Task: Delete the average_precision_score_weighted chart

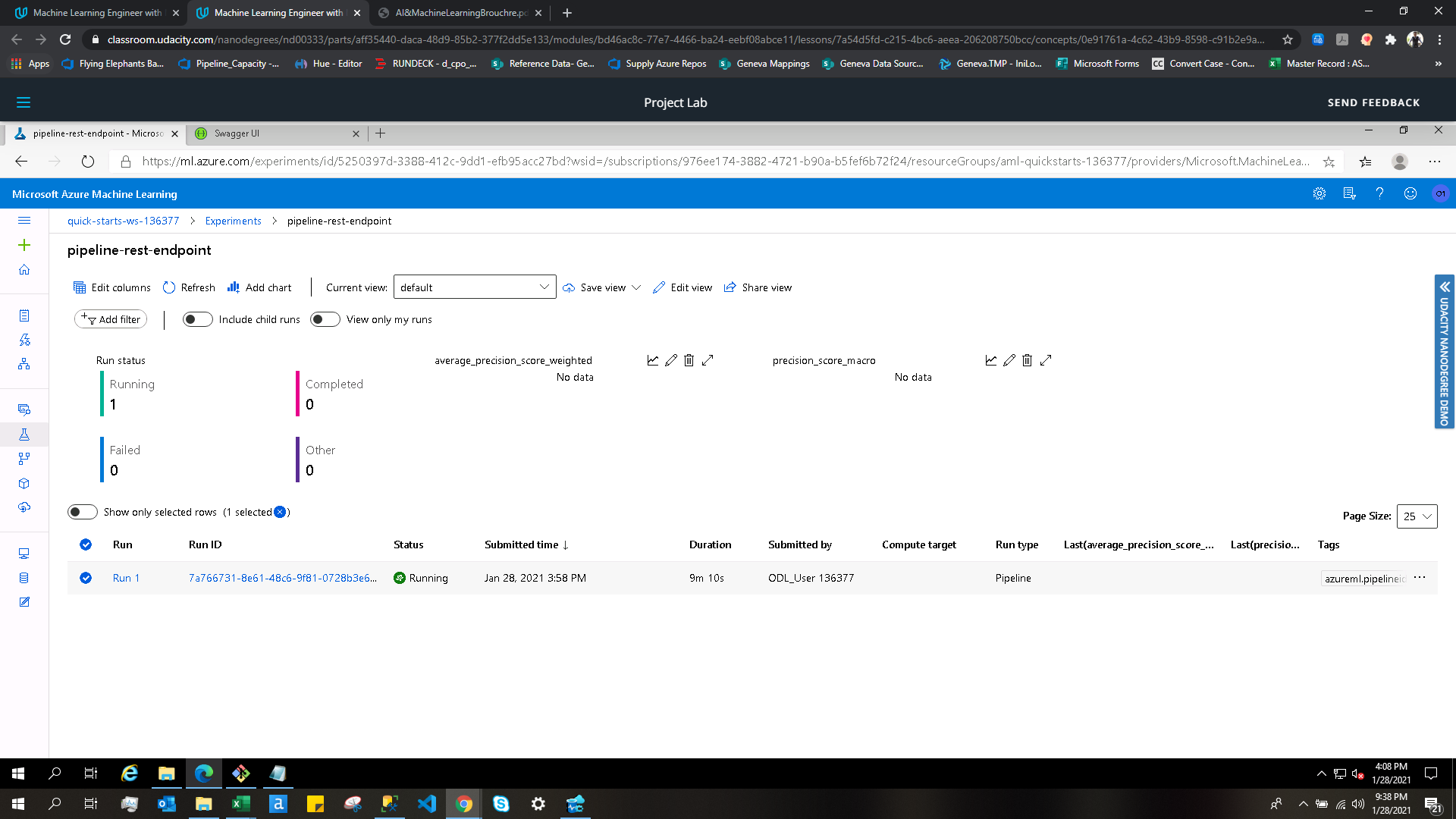Action: tap(689, 360)
